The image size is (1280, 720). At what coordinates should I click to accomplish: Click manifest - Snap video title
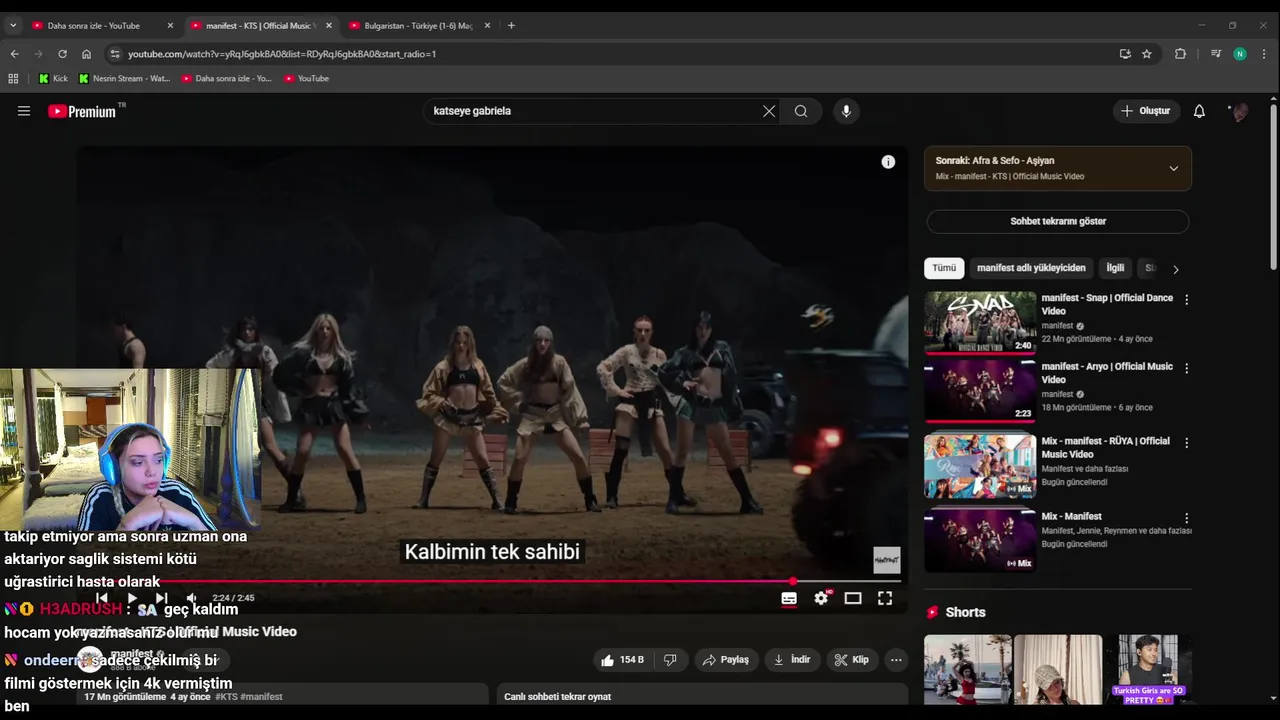click(1107, 305)
